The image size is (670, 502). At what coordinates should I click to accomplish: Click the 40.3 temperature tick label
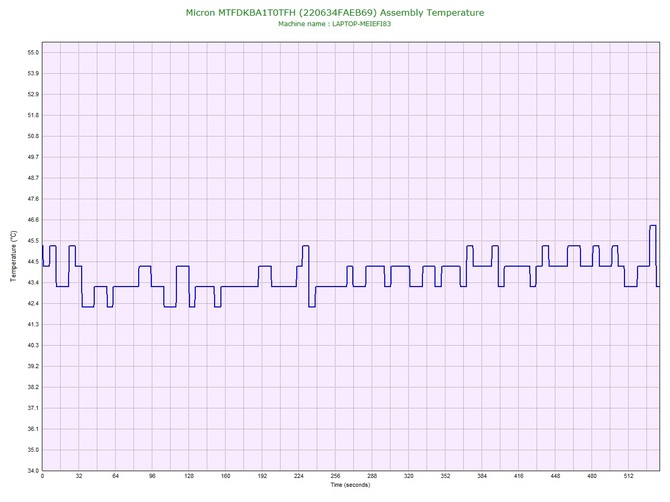[33, 345]
